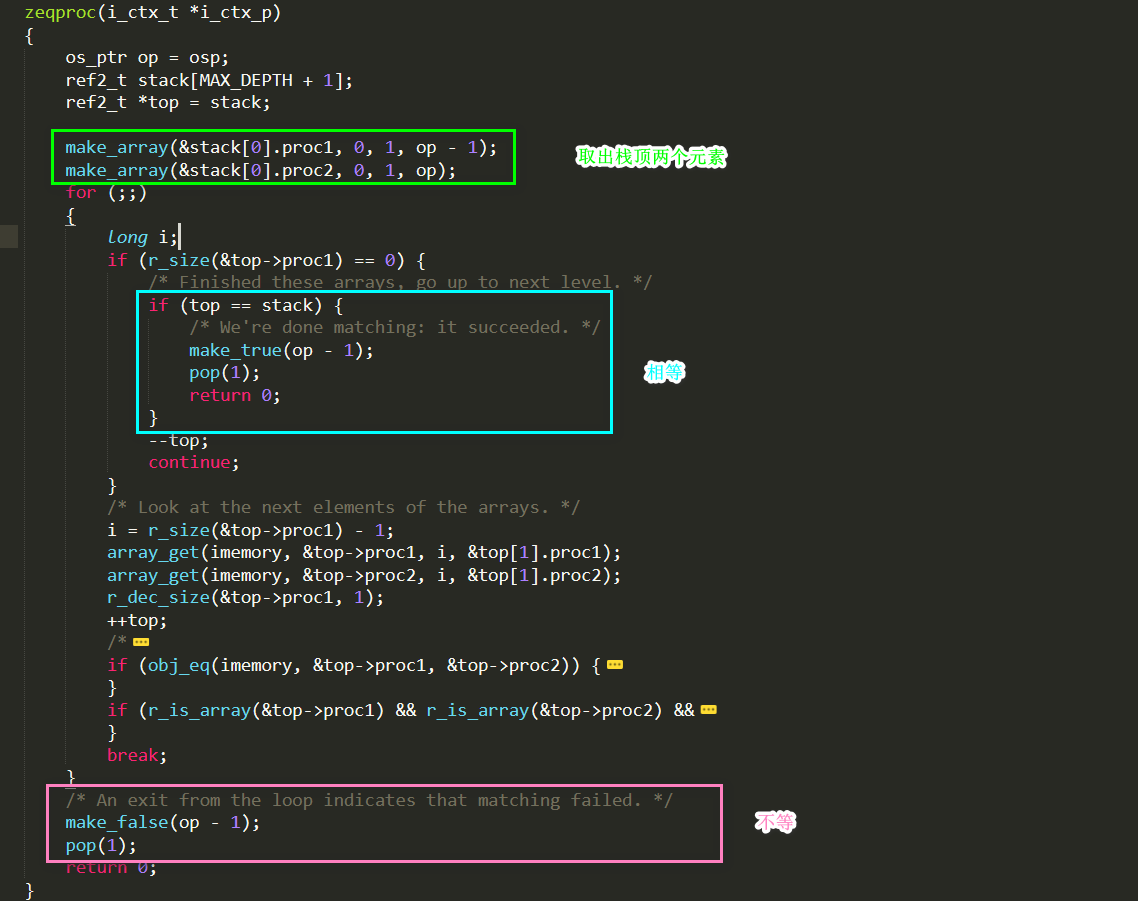This screenshot has height=901, width=1138.
Task: Click gutter marker beside "long i;" line
Action: coord(9,237)
